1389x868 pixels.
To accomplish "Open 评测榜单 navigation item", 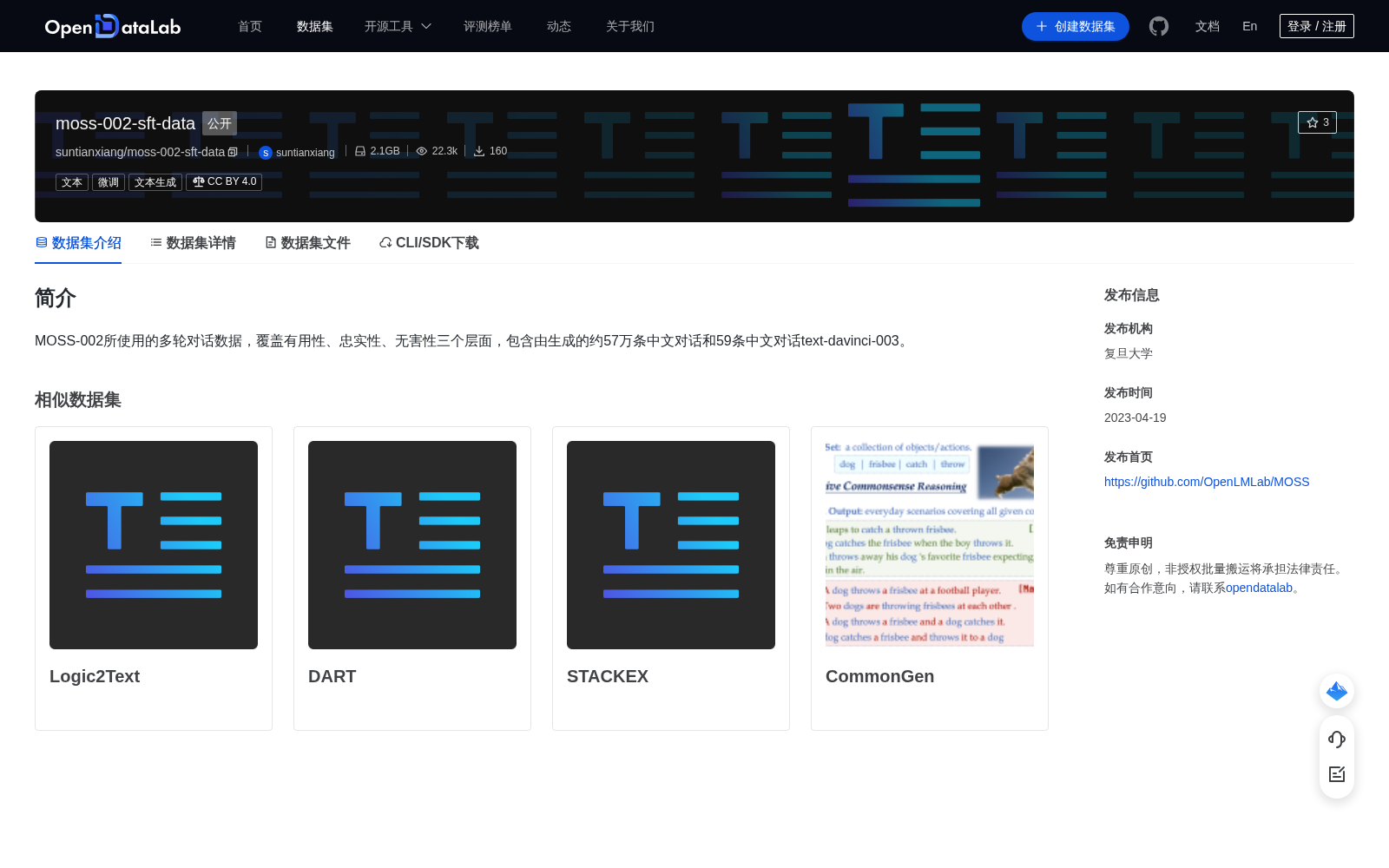I will point(488,26).
